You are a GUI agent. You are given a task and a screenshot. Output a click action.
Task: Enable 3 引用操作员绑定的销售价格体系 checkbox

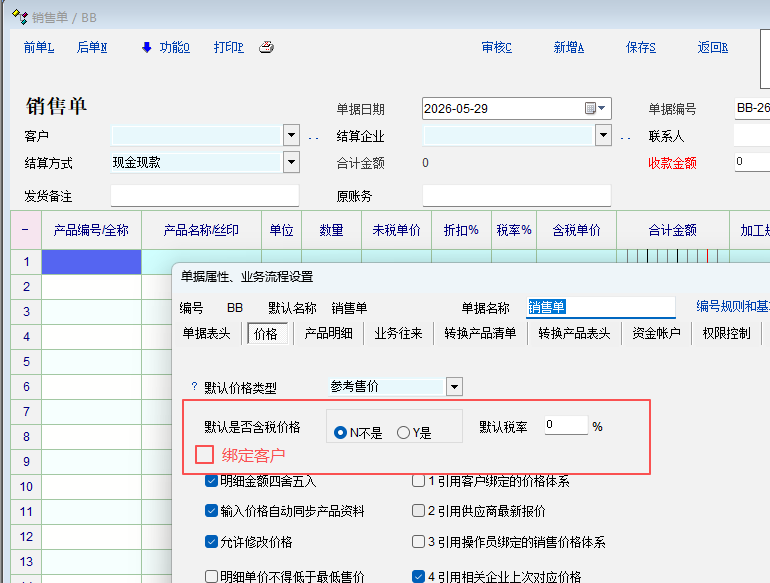tap(418, 542)
